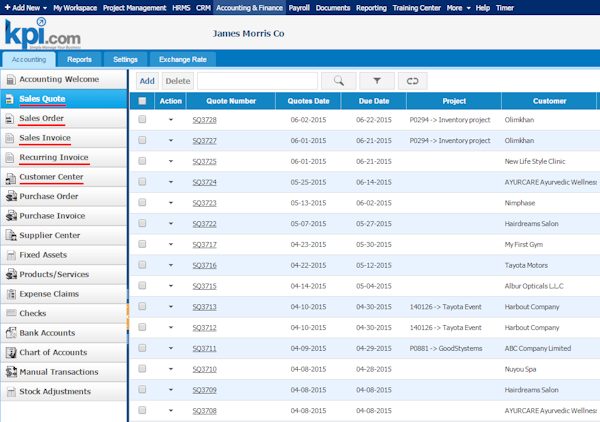The width and height of the screenshot is (600, 422).
Task: Open the Timer link in top bar
Action: [x=504, y=8]
